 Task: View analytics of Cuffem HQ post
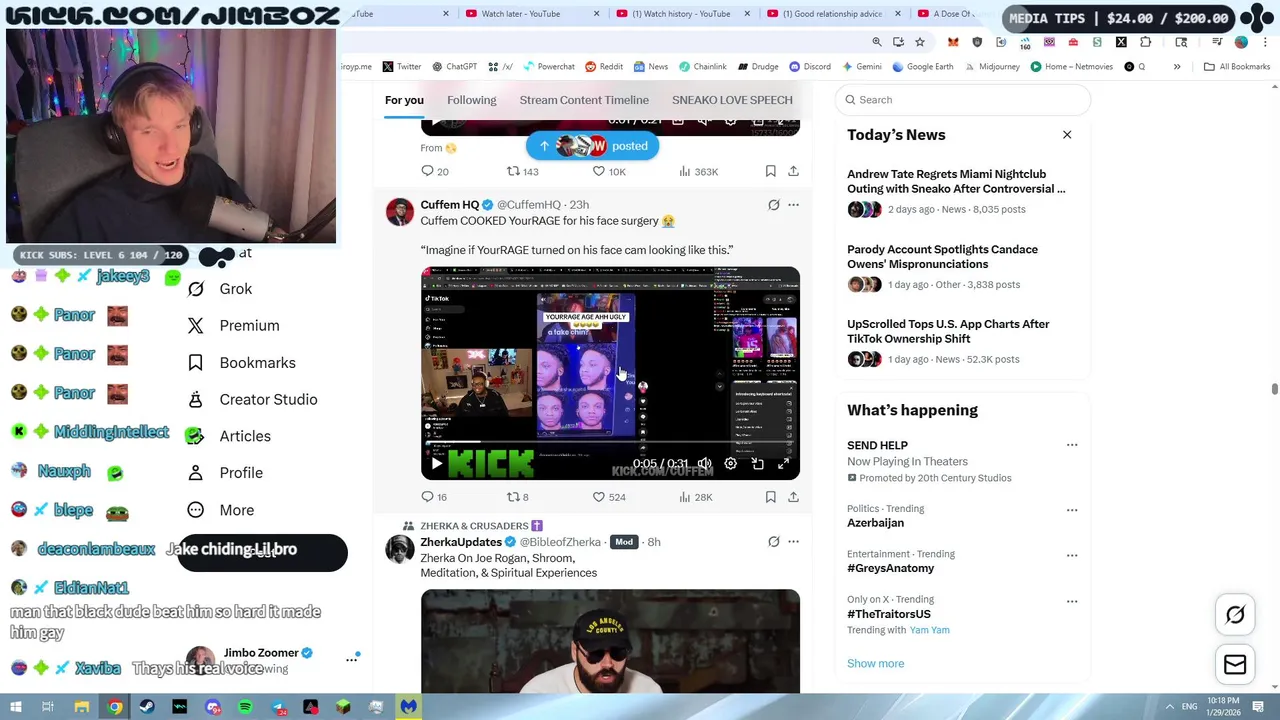[x=695, y=497]
